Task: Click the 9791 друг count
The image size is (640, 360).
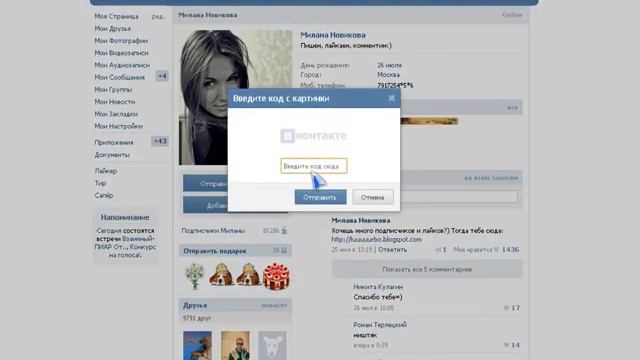Action: (197, 318)
